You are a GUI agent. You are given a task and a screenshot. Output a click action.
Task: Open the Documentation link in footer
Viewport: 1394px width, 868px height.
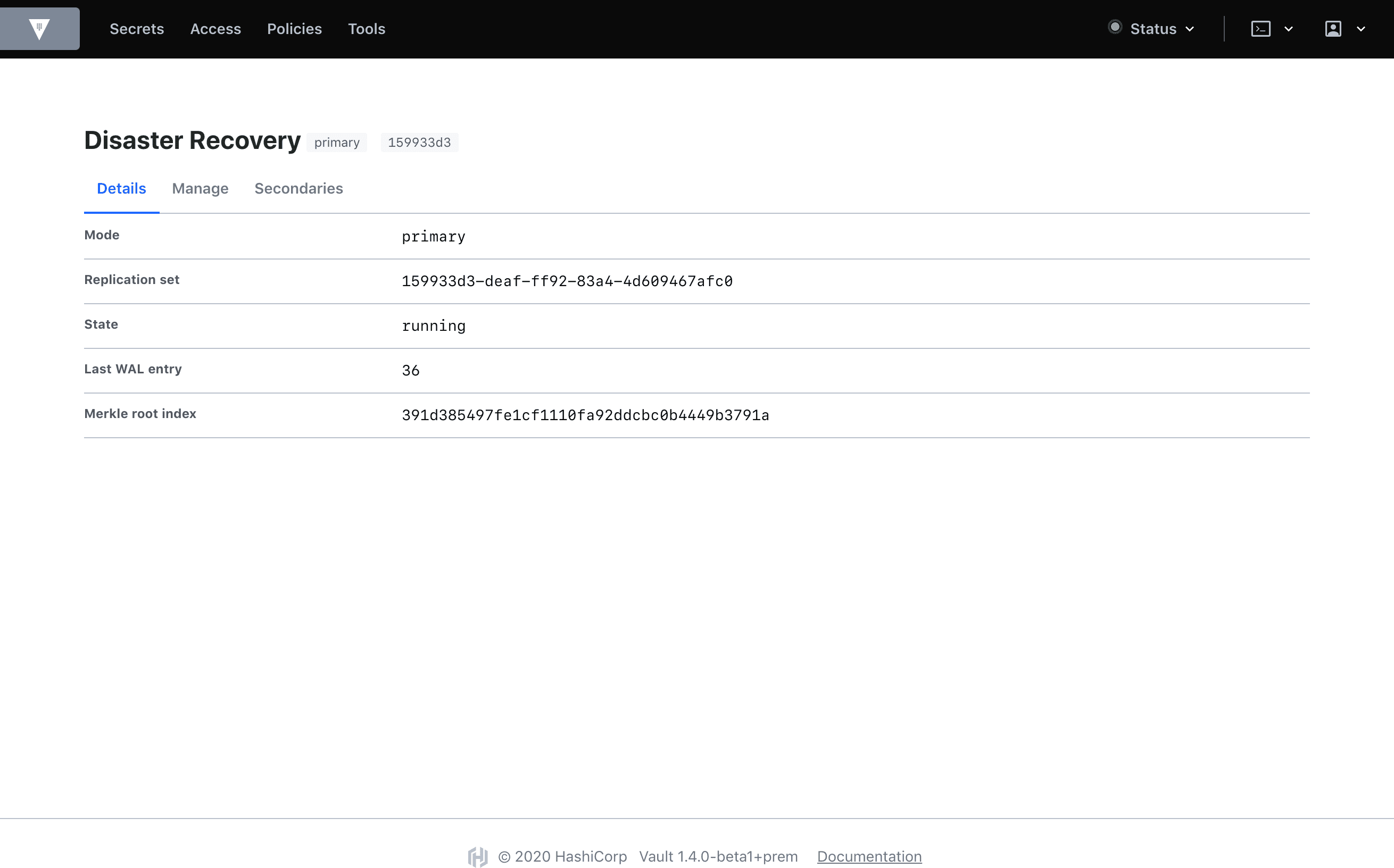(x=869, y=856)
